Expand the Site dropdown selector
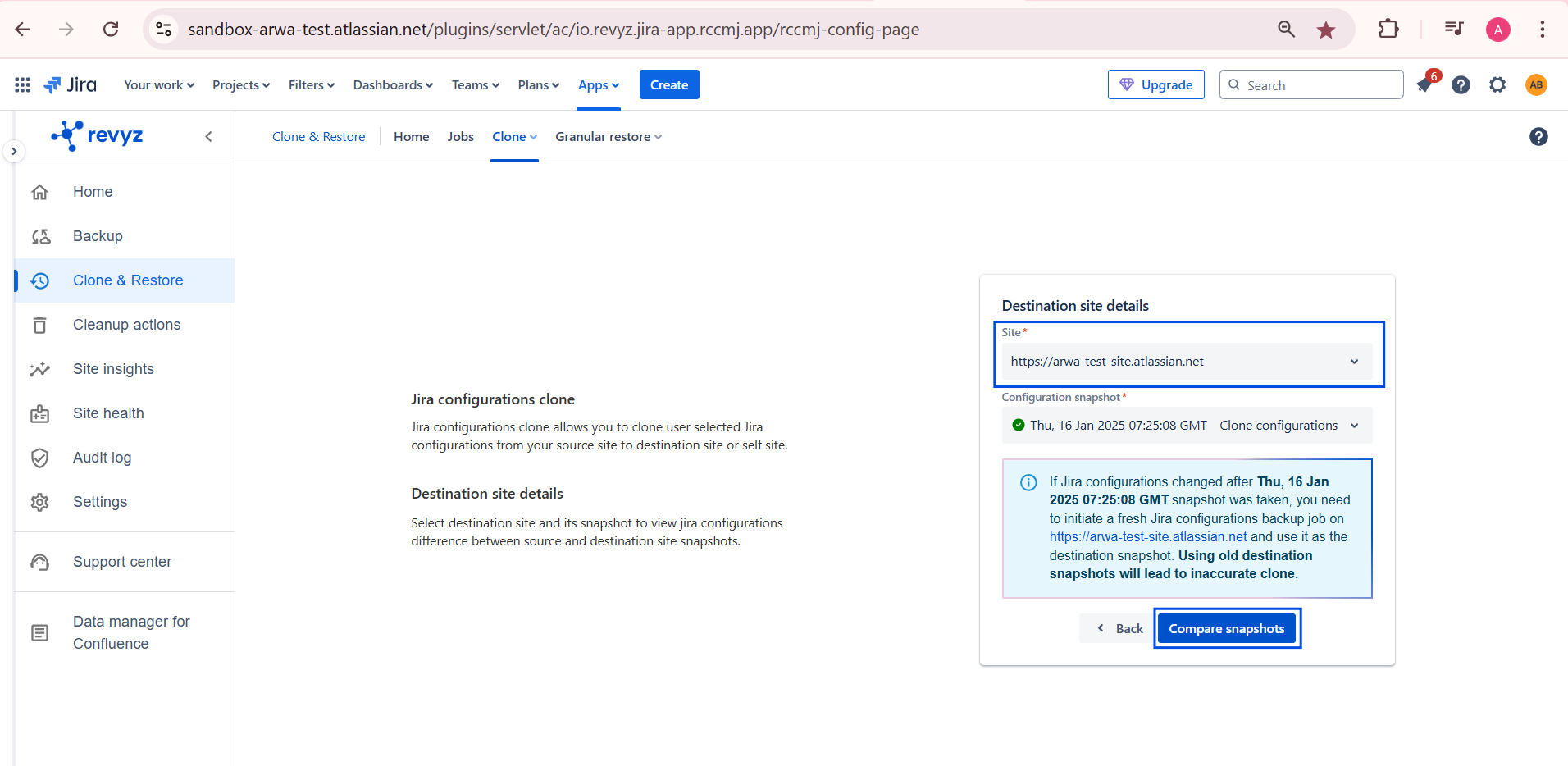The width and height of the screenshot is (1568, 766). (1186, 362)
